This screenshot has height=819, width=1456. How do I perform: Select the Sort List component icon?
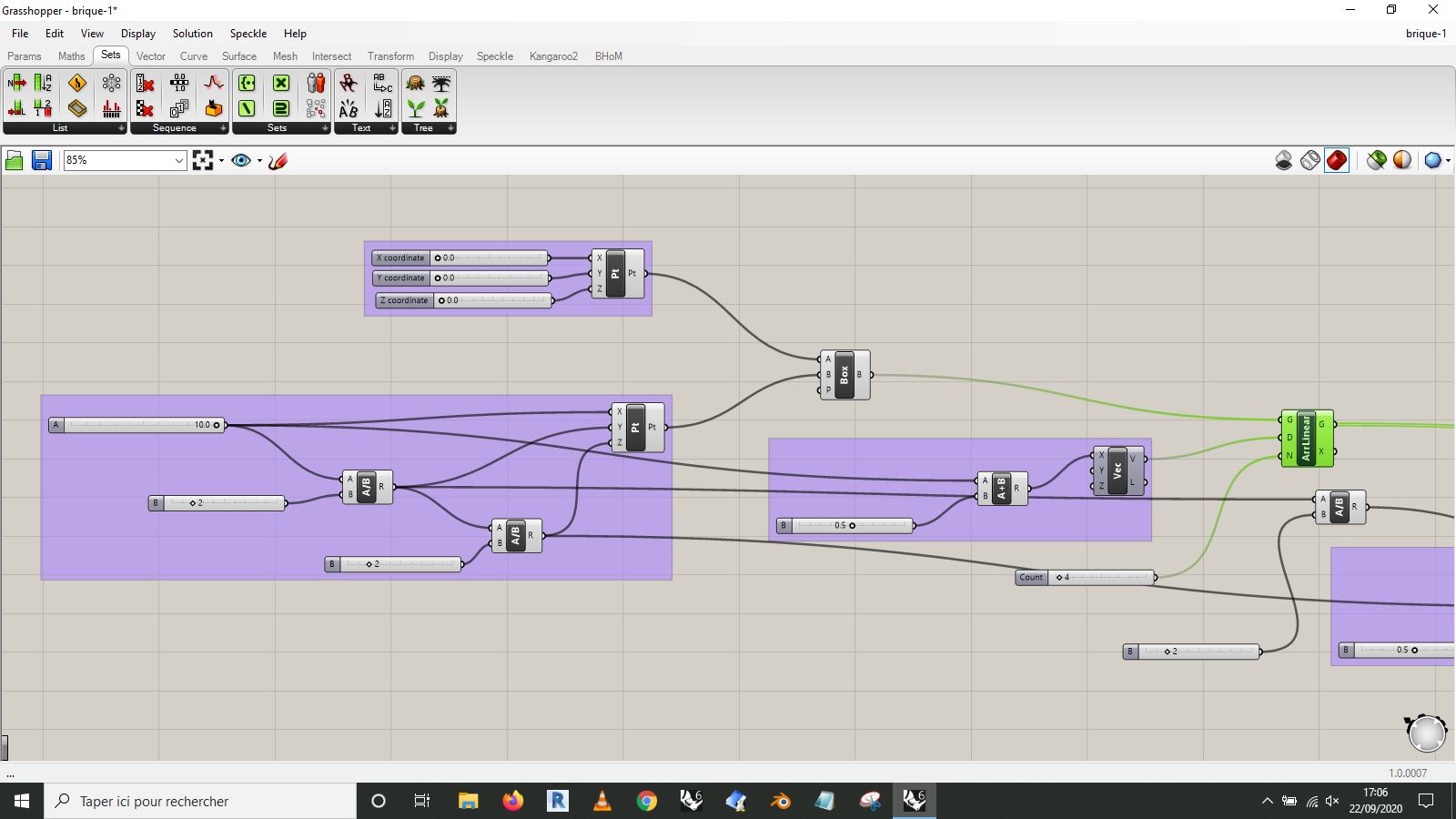coord(43,83)
